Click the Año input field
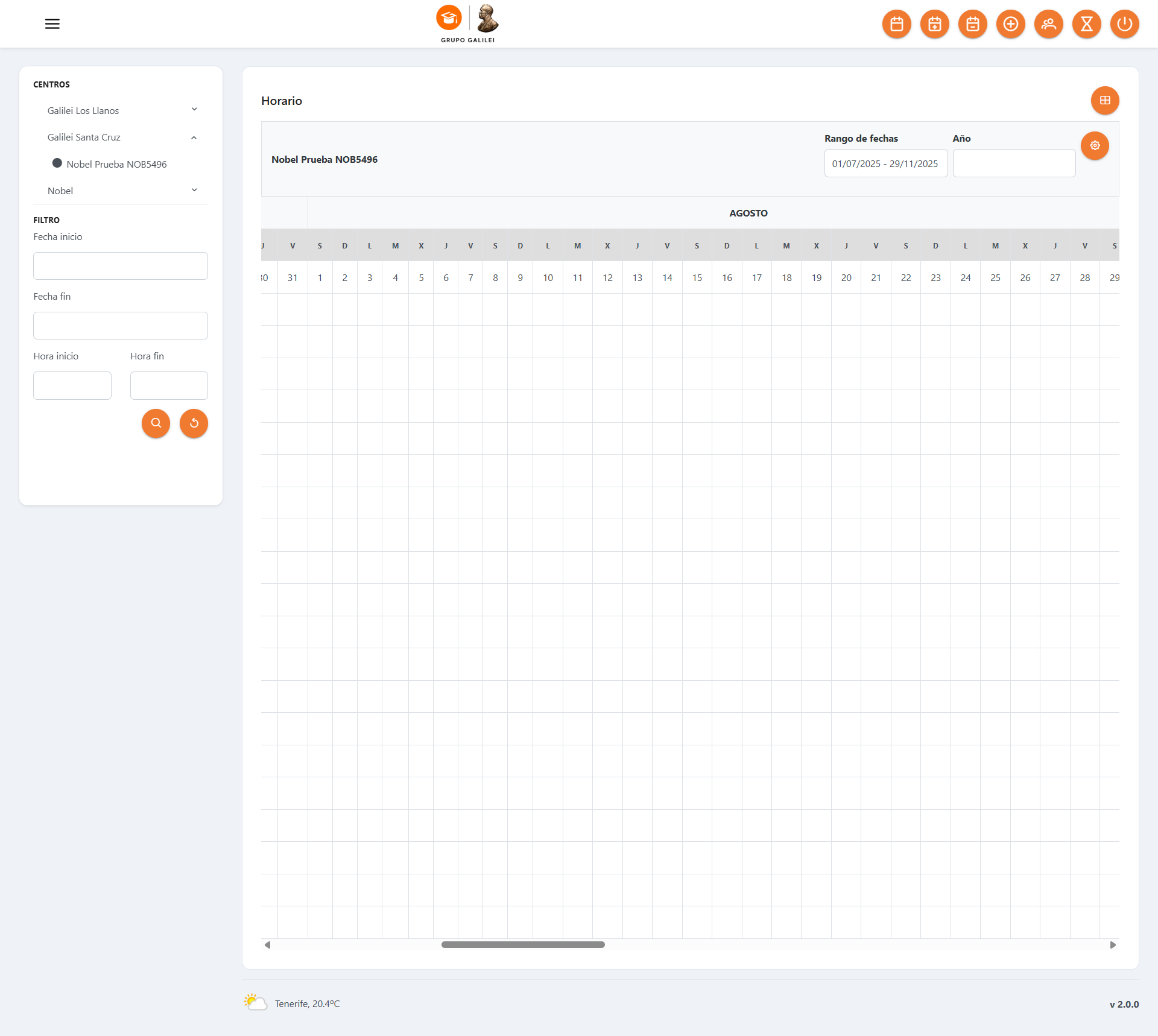 1014,163
